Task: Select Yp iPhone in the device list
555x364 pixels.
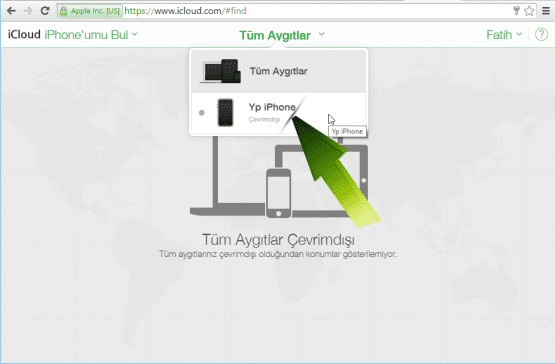Action: 279,113
